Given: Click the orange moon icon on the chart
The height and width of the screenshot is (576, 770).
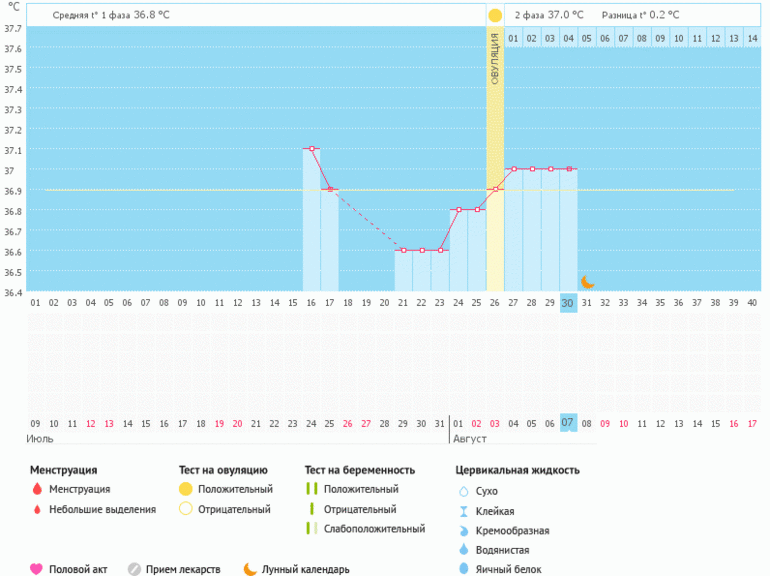Looking at the screenshot, I should tap(588, 282).
